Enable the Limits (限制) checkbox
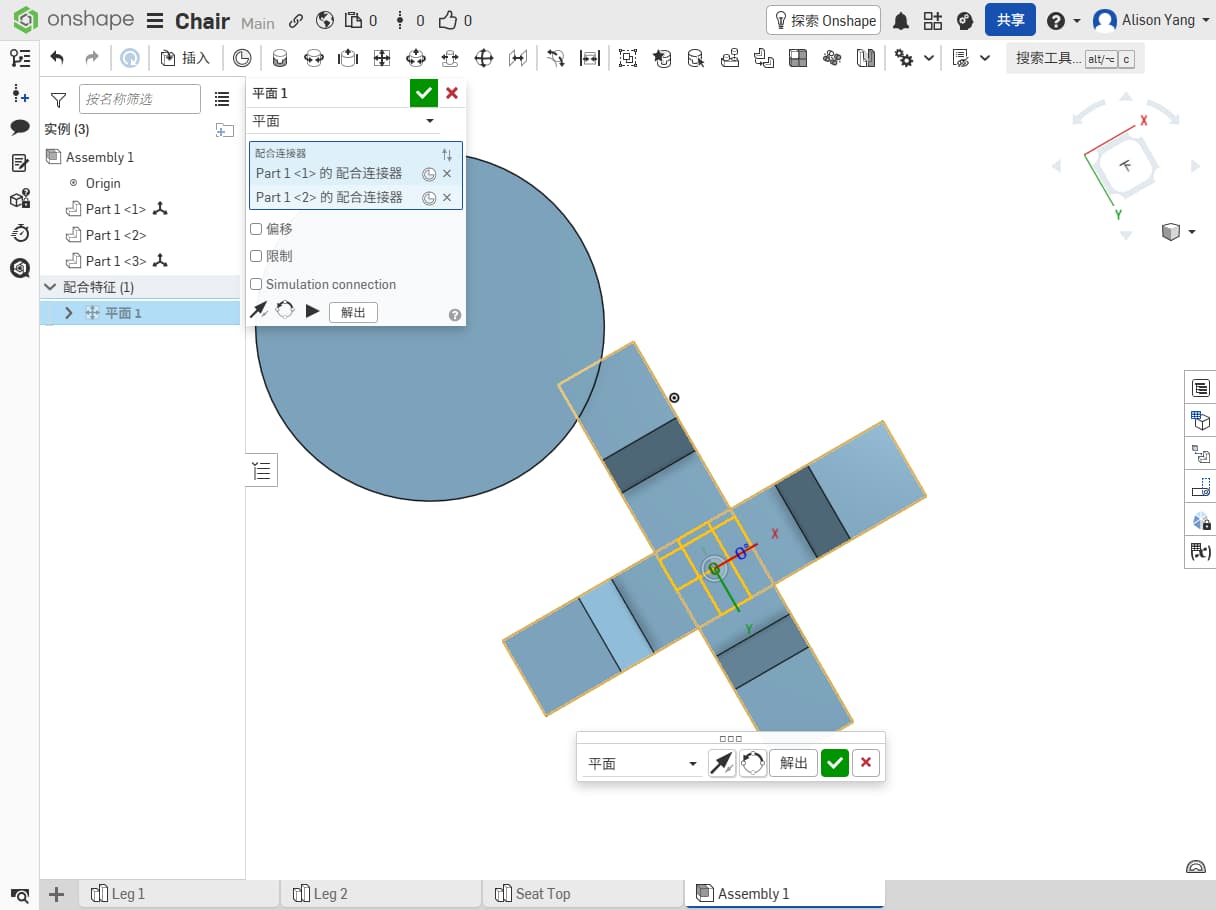This screenshot has height=910, width=1216. click(256, 257)
